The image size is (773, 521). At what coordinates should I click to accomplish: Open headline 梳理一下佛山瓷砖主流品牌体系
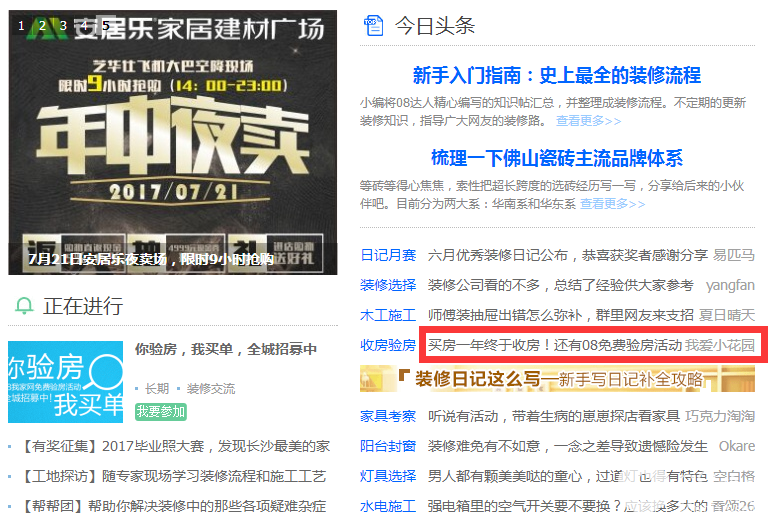tap(557, 158)
